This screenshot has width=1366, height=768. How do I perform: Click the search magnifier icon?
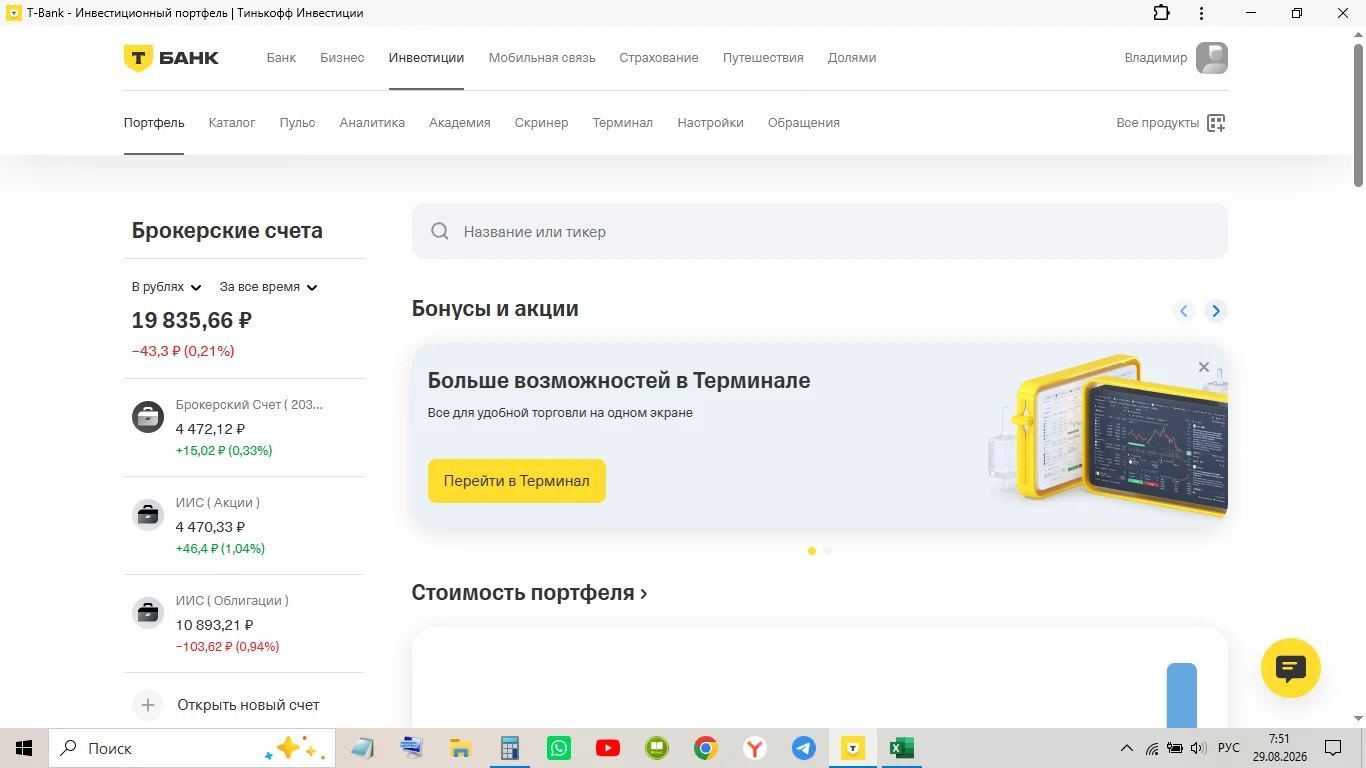439,232
